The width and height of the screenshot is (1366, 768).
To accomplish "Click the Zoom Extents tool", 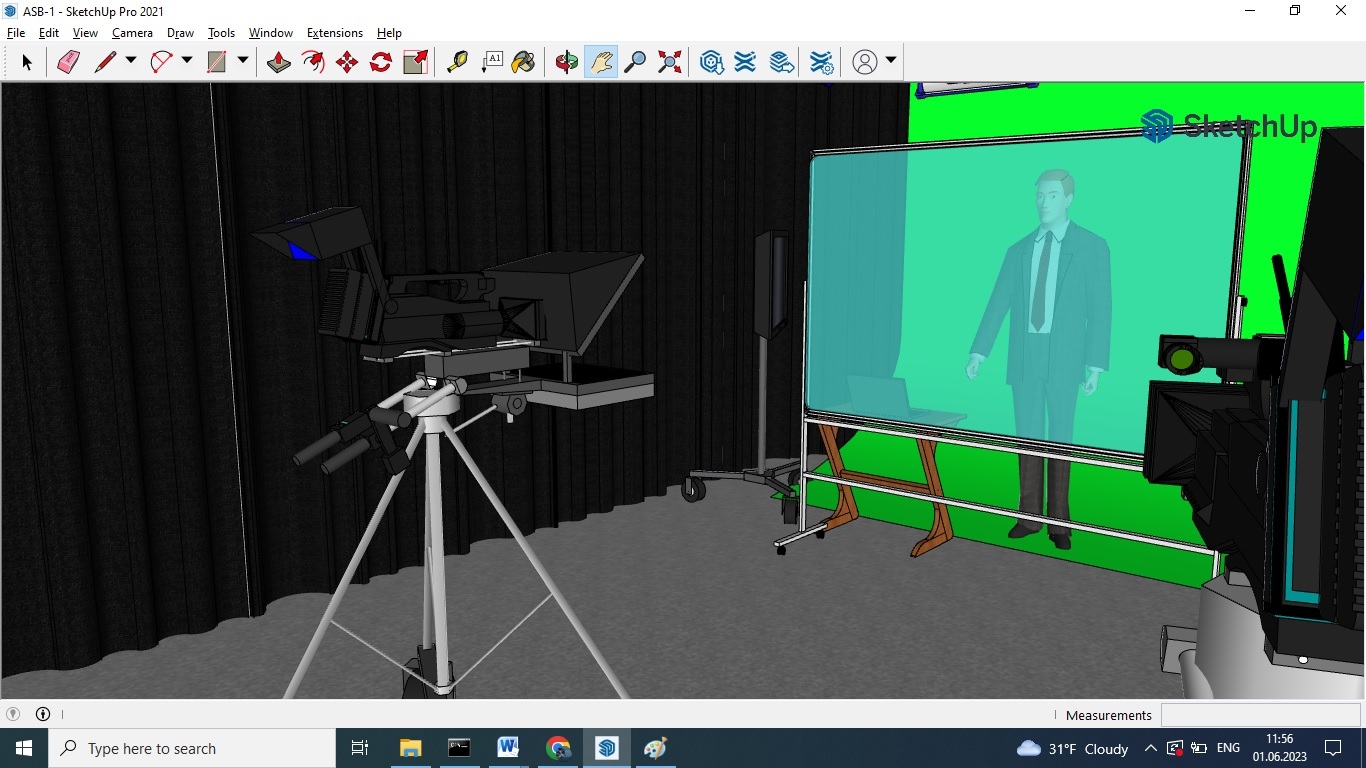I will tap(670, 62).
